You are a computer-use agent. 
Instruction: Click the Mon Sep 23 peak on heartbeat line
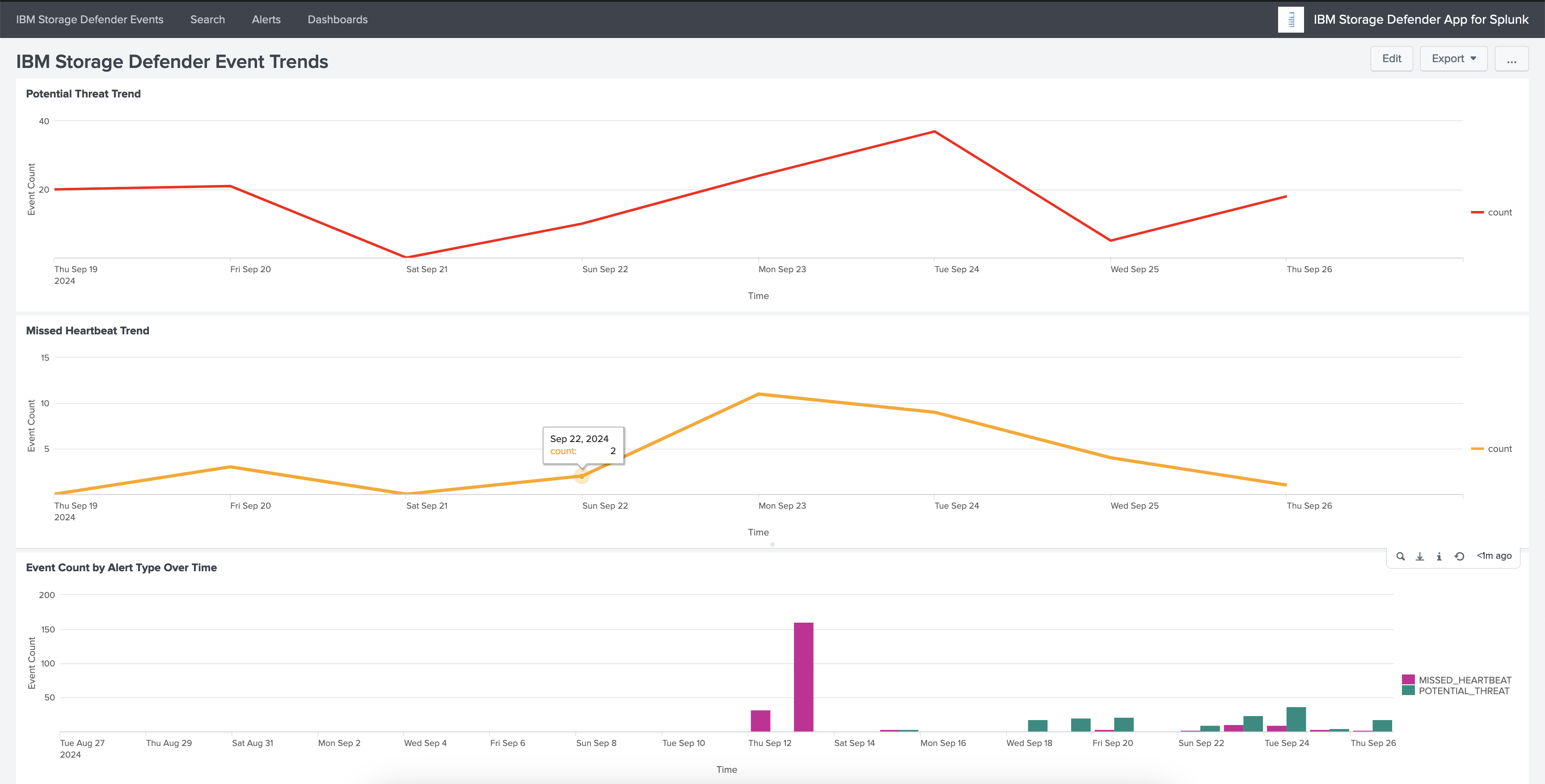point(758,394)
